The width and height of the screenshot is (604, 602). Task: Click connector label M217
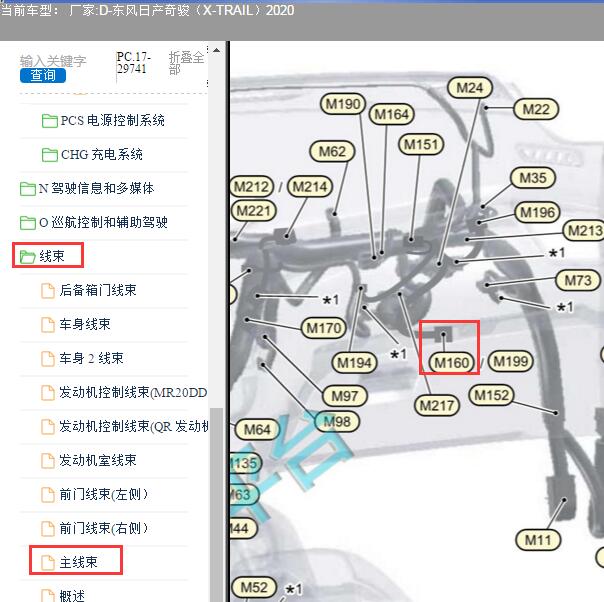click(x=436, y=405)
